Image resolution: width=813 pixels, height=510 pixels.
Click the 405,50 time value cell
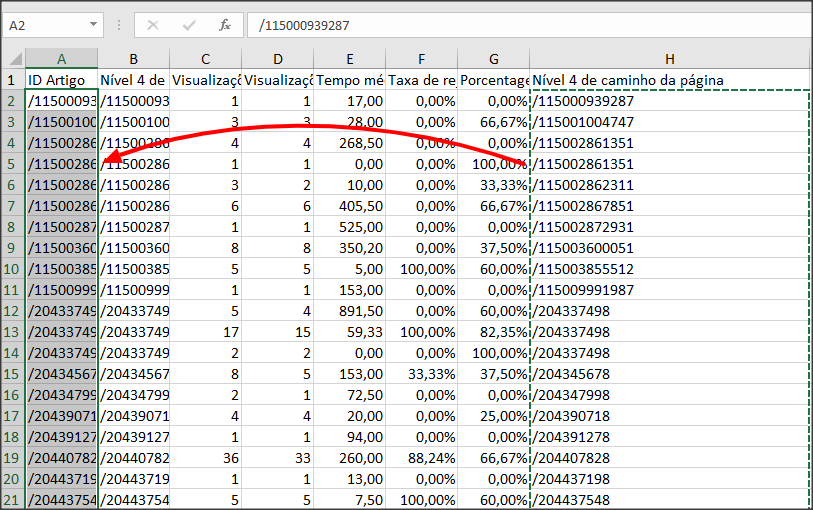349,206
